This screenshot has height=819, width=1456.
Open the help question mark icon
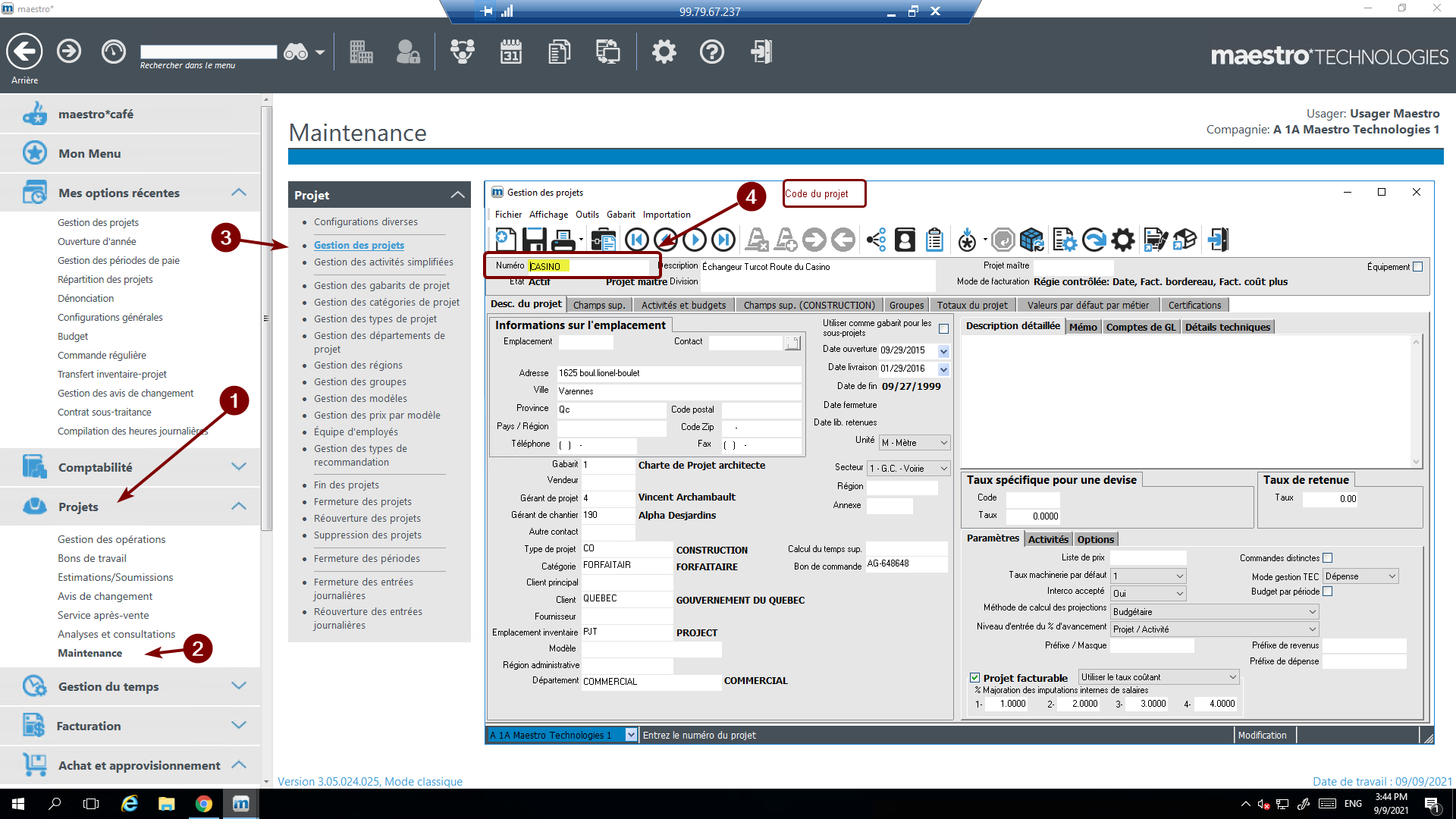711,52
